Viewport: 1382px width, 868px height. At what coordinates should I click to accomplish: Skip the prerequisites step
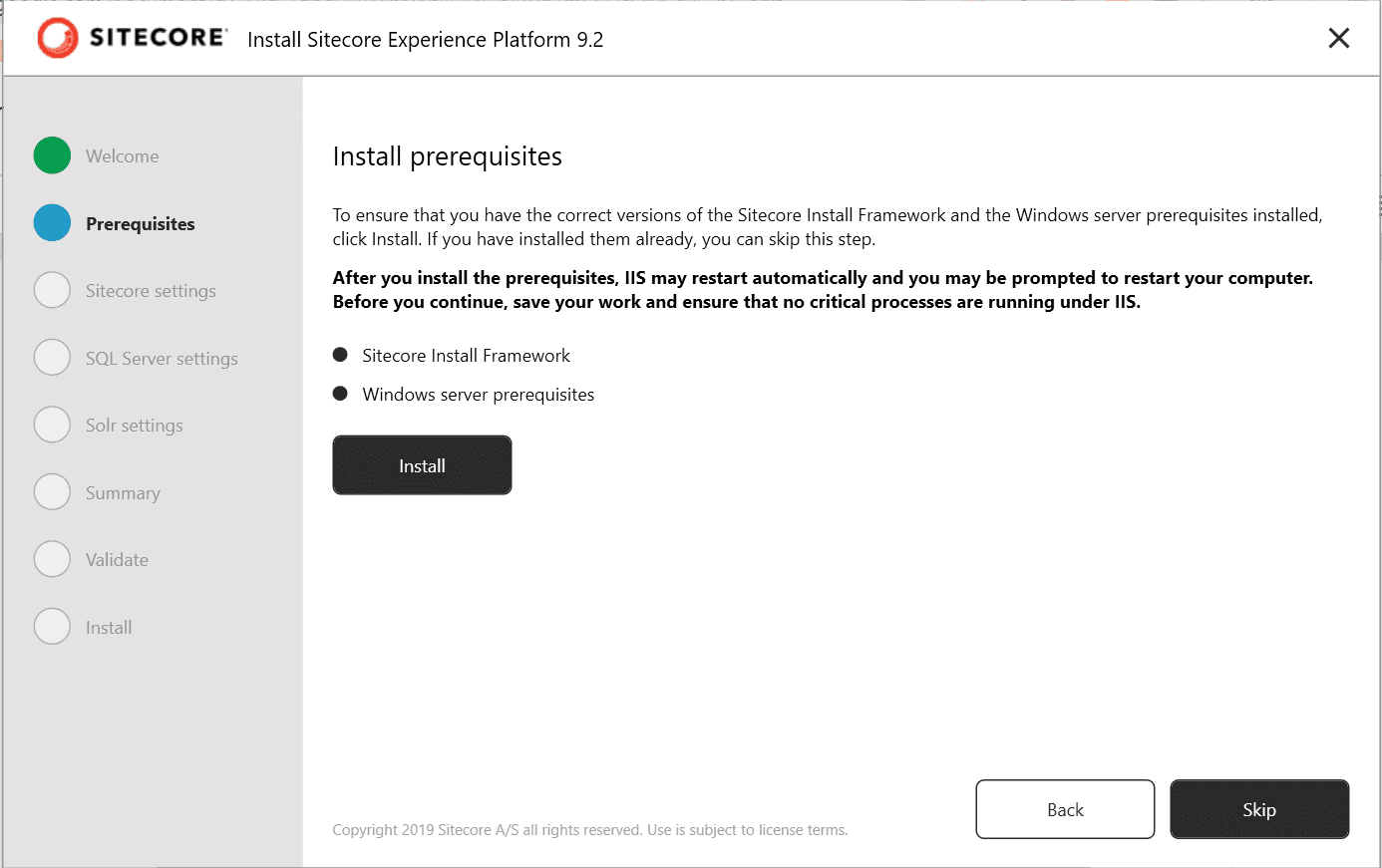(x=1259, y=809)
